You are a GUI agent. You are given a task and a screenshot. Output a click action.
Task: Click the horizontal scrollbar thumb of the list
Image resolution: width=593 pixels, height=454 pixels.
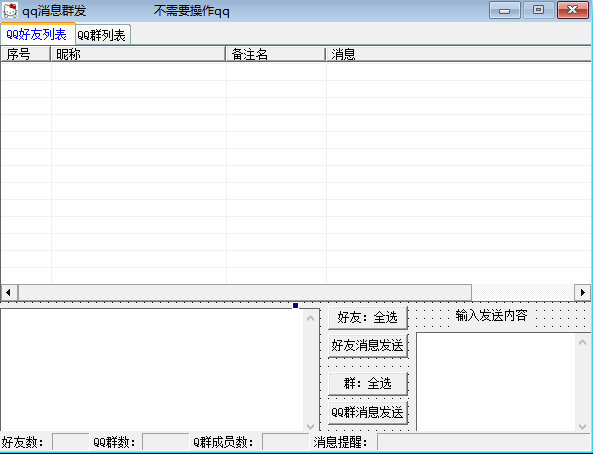click(245, 292)
